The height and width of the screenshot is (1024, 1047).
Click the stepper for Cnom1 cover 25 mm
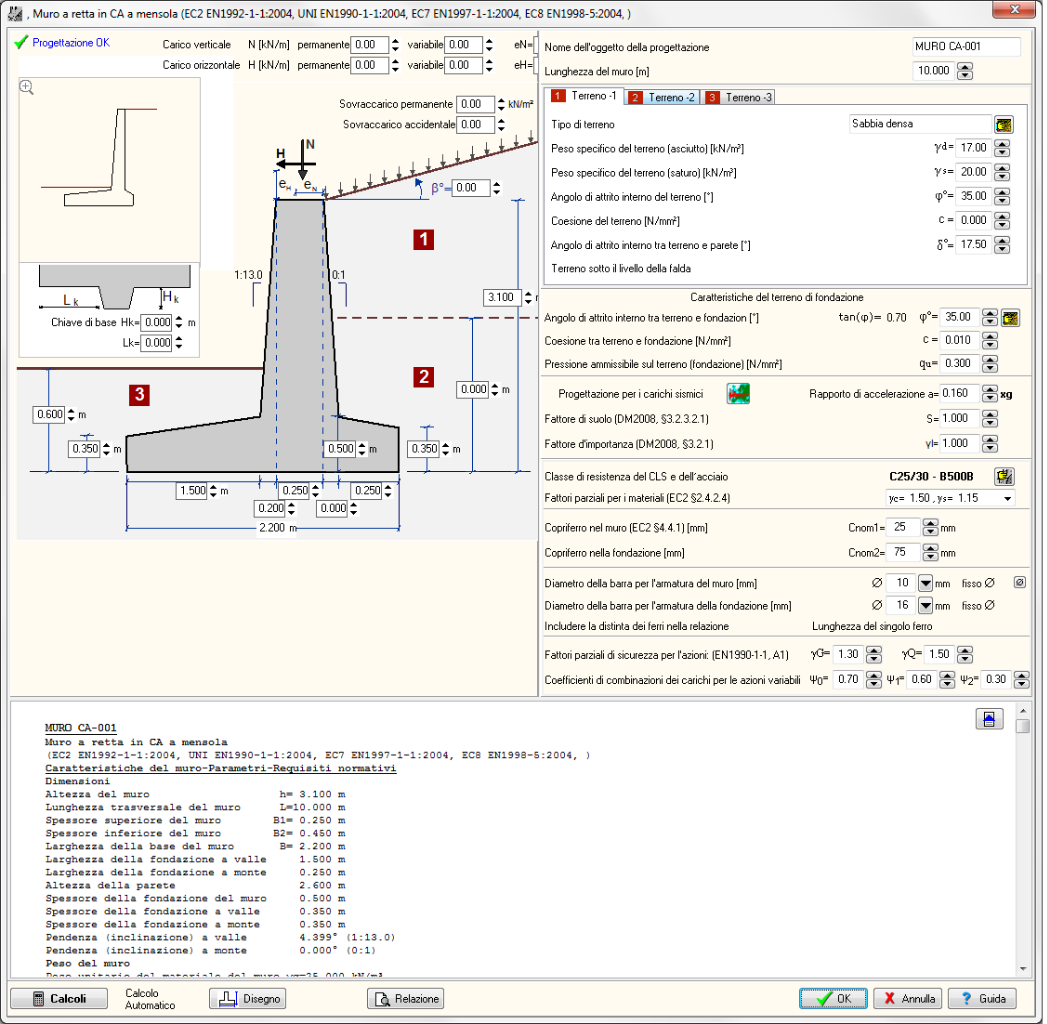coord(930,528)
